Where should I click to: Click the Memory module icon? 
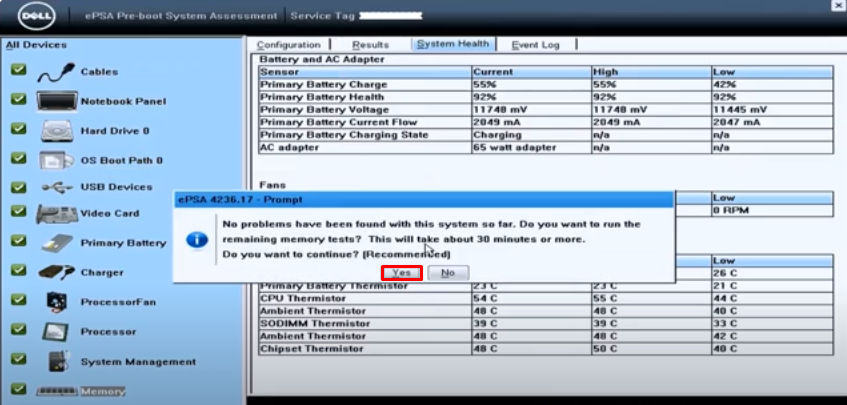pyautogui.click(x=56, y=391)
